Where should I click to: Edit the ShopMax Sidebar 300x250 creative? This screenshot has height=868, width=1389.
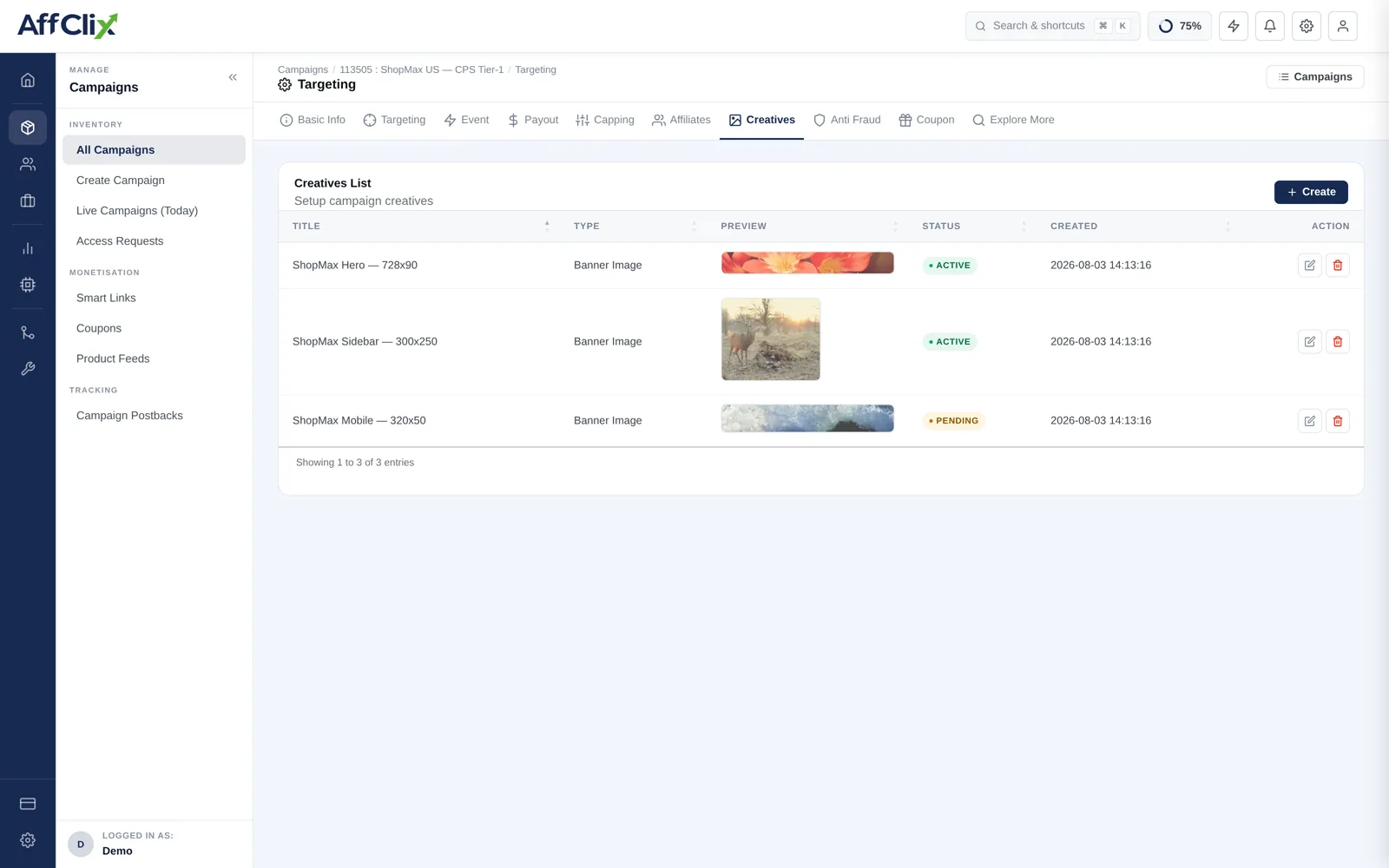(x=1310, y=342)
